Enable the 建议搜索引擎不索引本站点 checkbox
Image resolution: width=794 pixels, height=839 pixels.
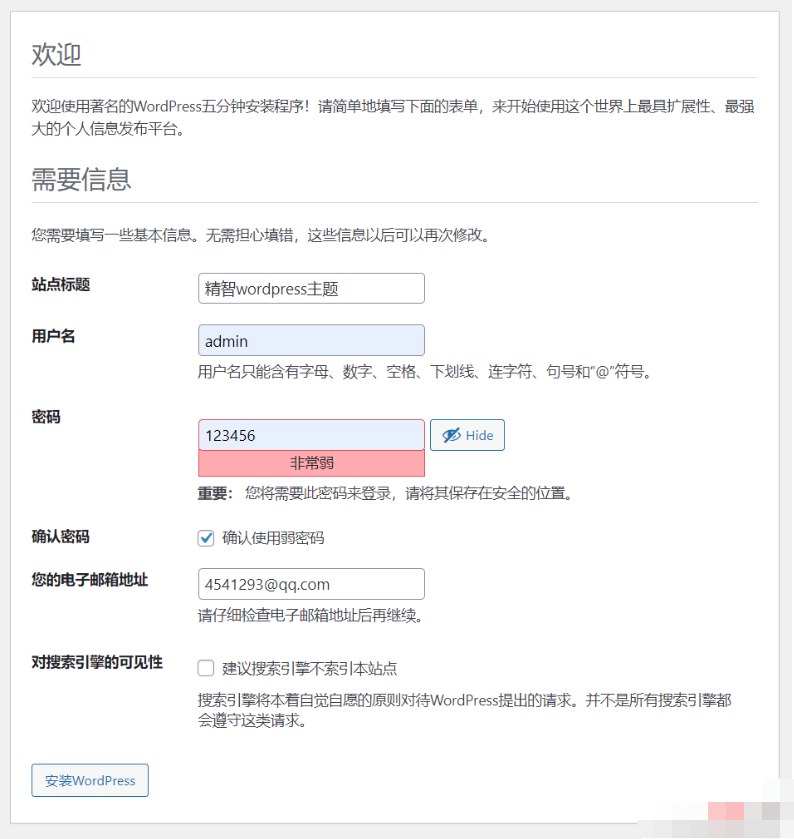tap(206, 668)
